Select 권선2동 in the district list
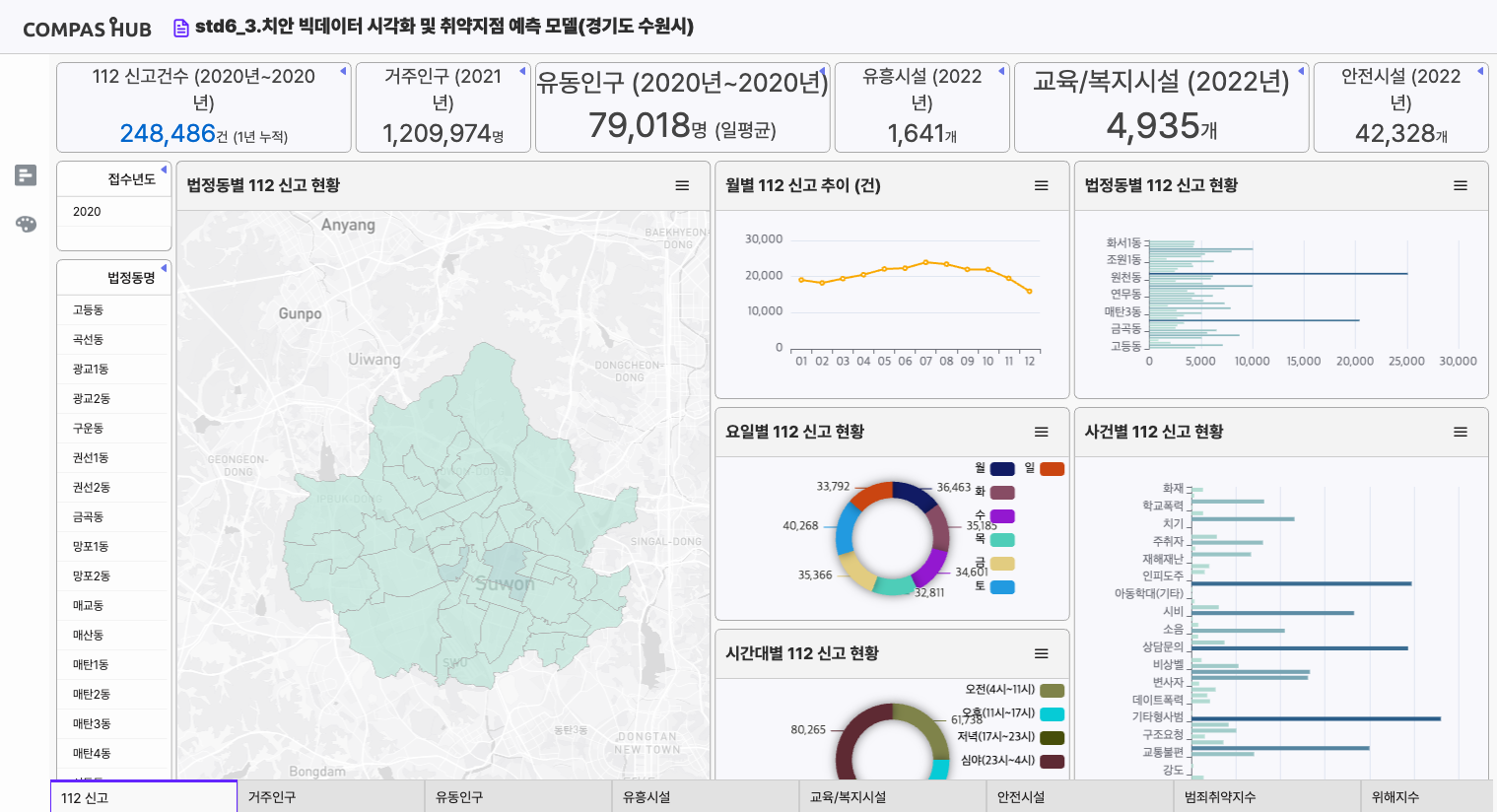The width and height of the screenshot is (1497, 812). [x=114, y=488]
